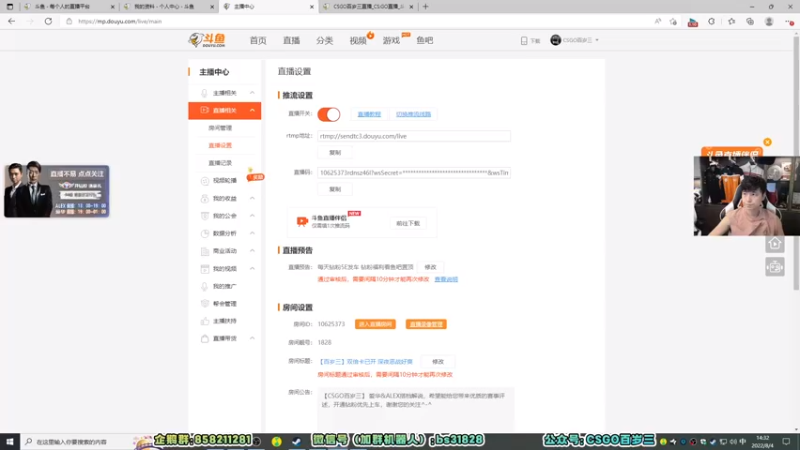Open the Windows notification center icon
Screen dimensions: 800x450
coord(786,441)
